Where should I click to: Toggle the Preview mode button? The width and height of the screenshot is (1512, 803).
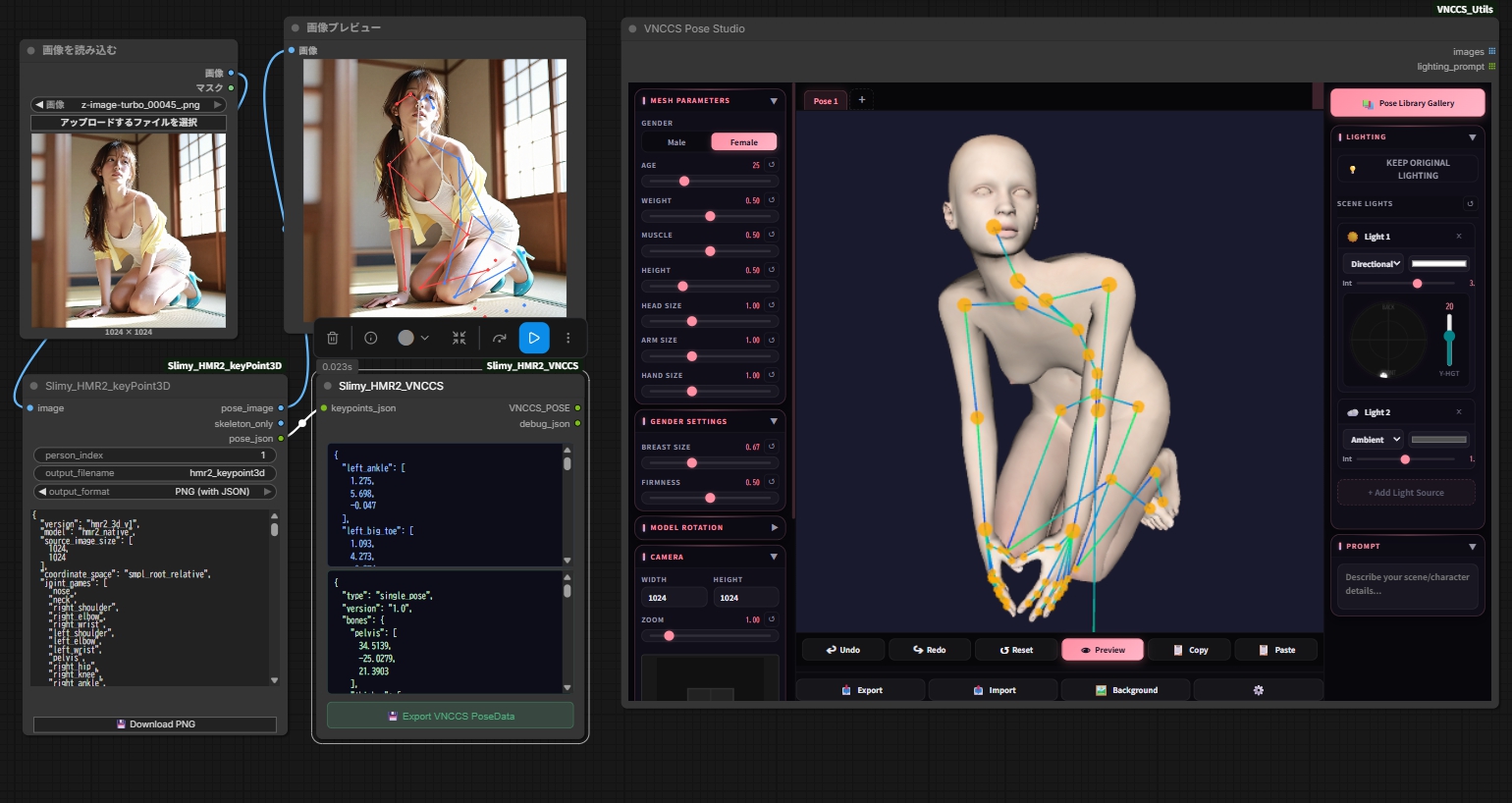pos(1103,650)
